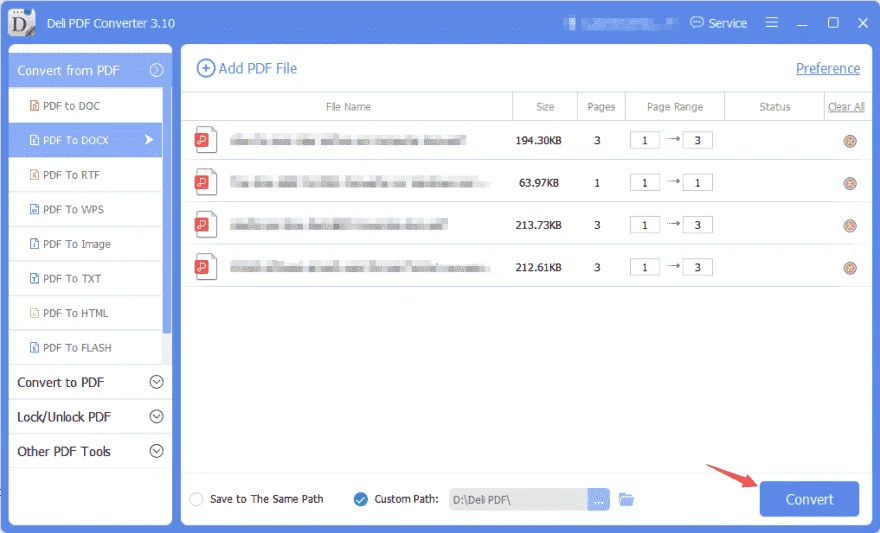Open the Preference link
Image resolution: width=880 pixels, height=533 pixels.
828,68
